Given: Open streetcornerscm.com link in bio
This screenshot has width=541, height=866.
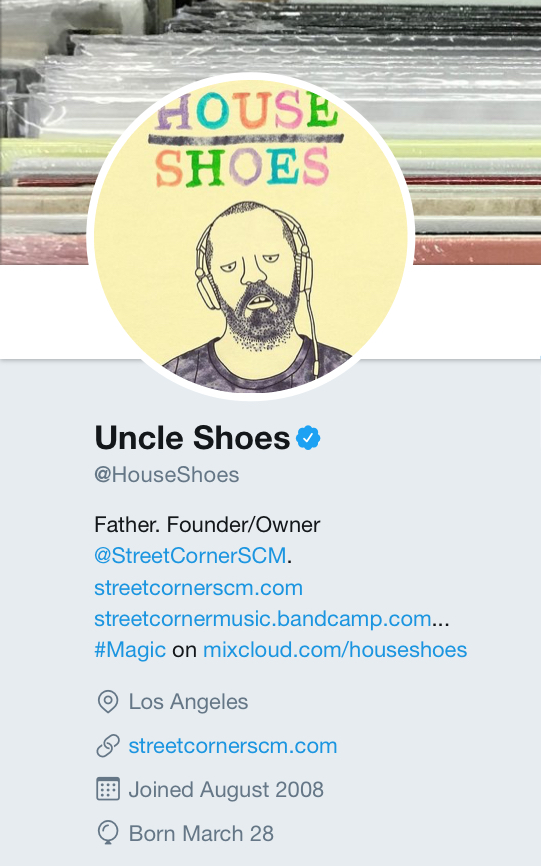Looking at the screenshot, I should [198, 588].
